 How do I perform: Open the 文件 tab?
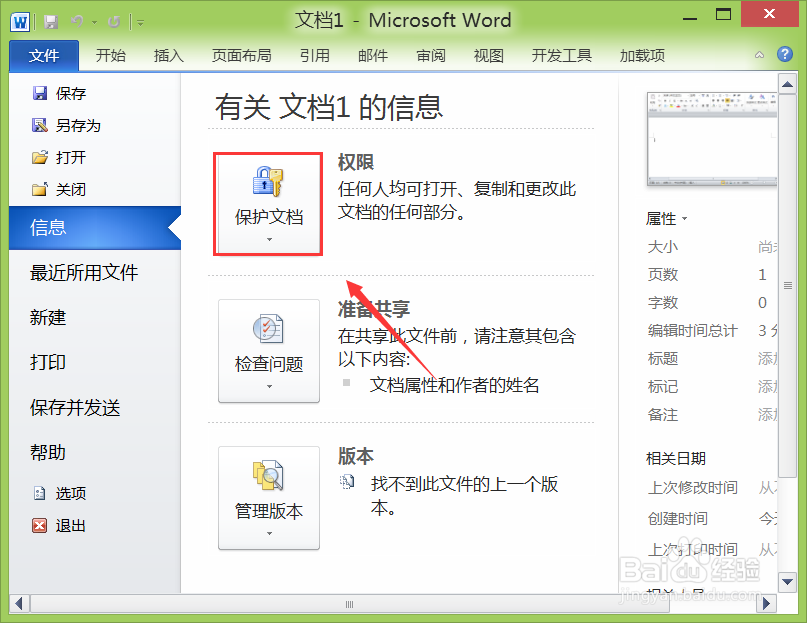point(44,56)
